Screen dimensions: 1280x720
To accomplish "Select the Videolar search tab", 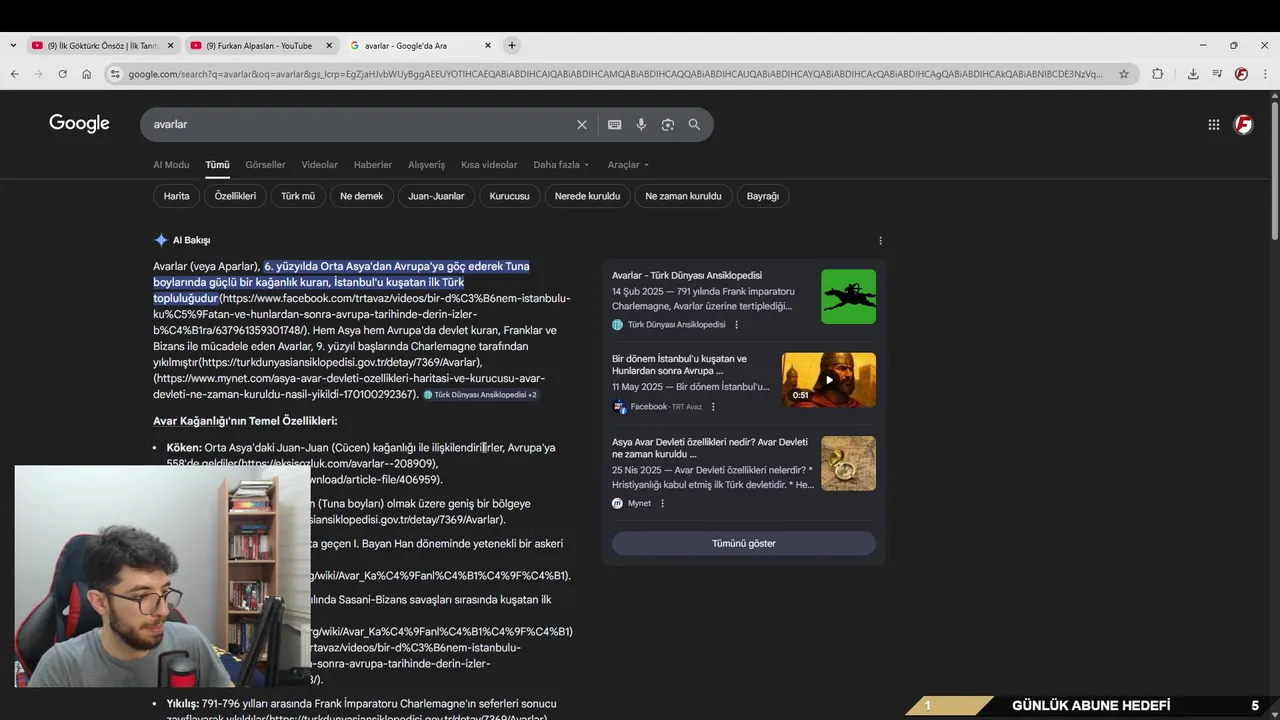I will tap(319, 165).
